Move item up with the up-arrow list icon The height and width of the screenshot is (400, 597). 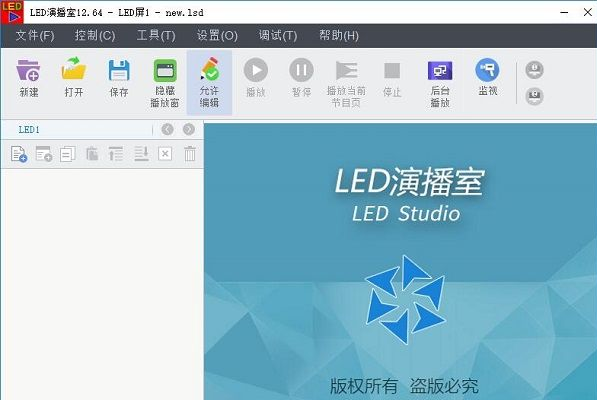116,154
